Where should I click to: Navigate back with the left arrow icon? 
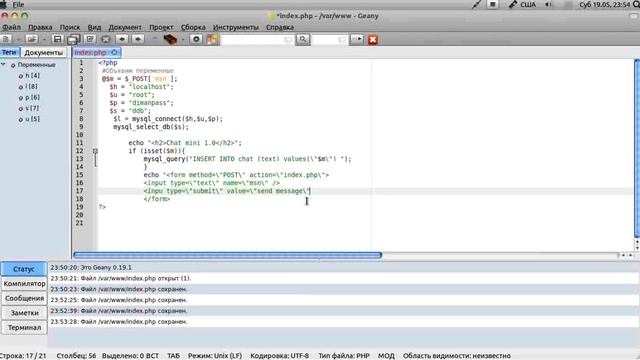tap(122, 39)
